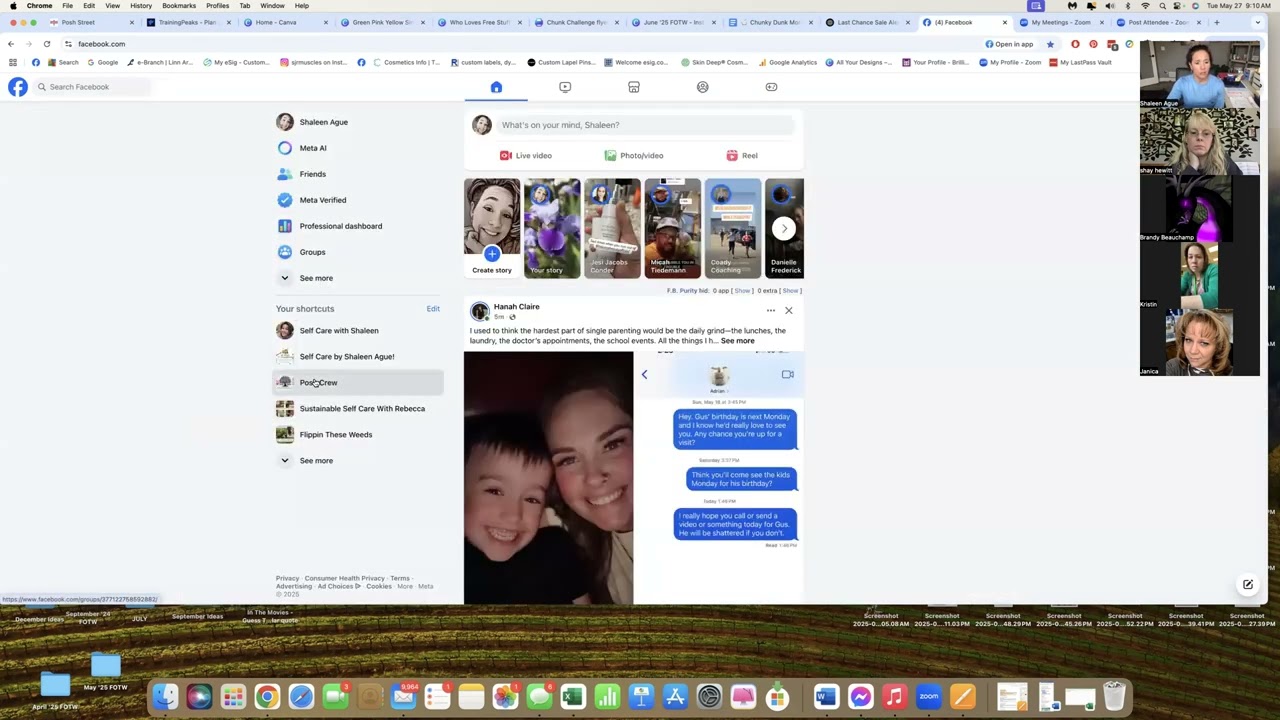Open the Facebook Home feed icon
Viewport: 1280px width, 720px height.
[x=496, y=87]
